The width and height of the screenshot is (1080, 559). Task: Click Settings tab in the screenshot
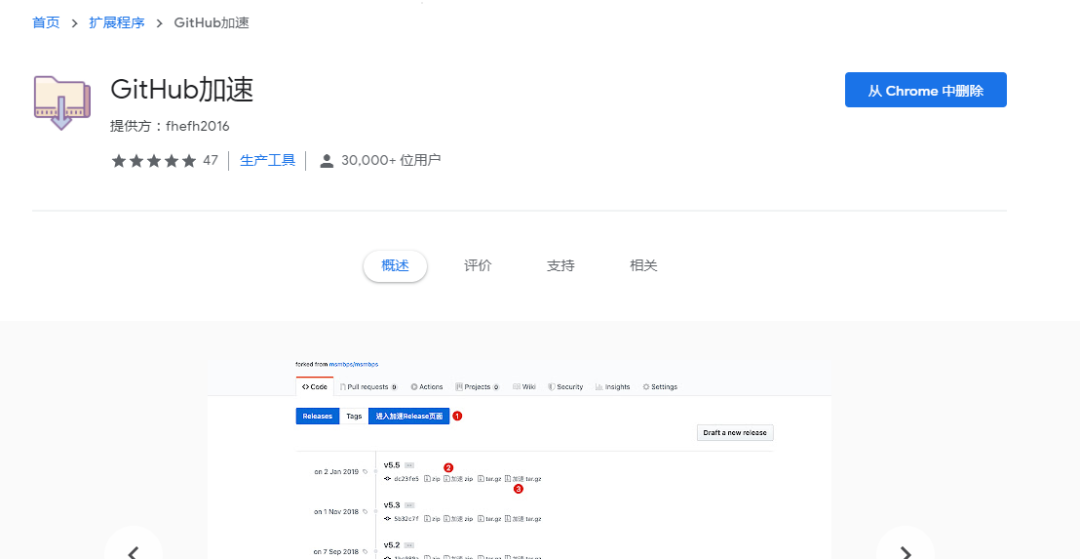(x=660, y=387)
